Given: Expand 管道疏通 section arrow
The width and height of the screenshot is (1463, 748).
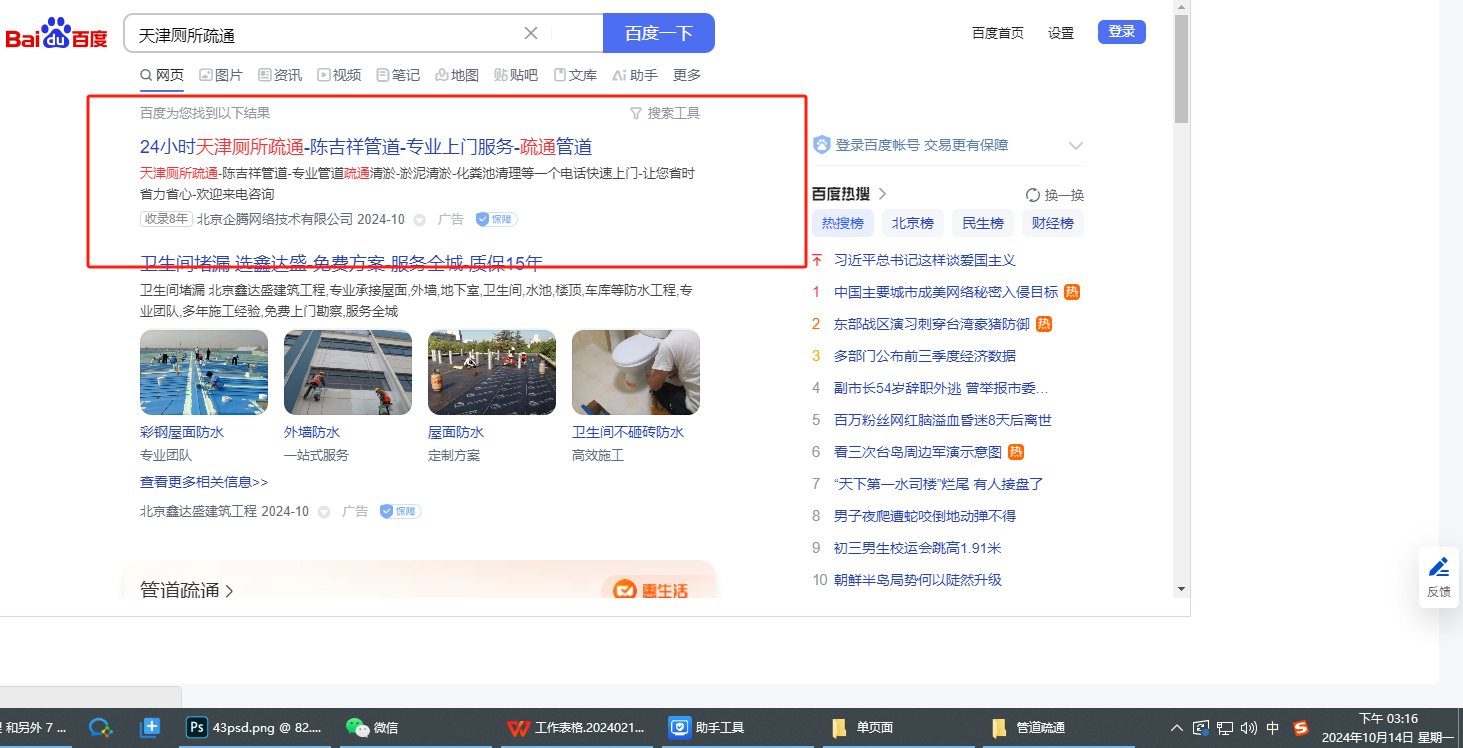Looking at the screenshot, I should tap(230, 591).
